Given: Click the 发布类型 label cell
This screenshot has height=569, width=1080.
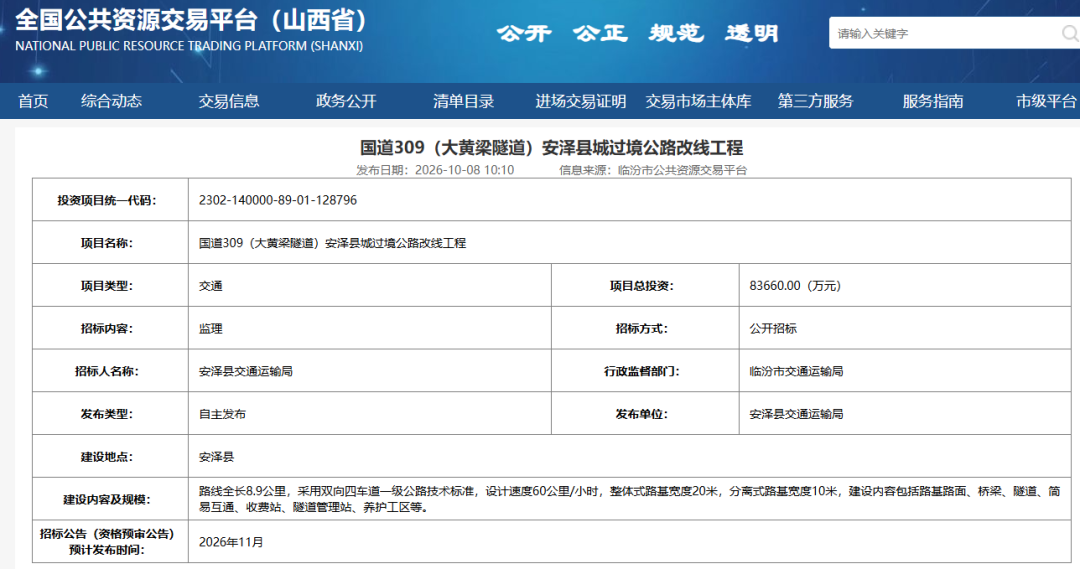Looking at the screenshot, I should pyautogui.click(x=110, y=413).
